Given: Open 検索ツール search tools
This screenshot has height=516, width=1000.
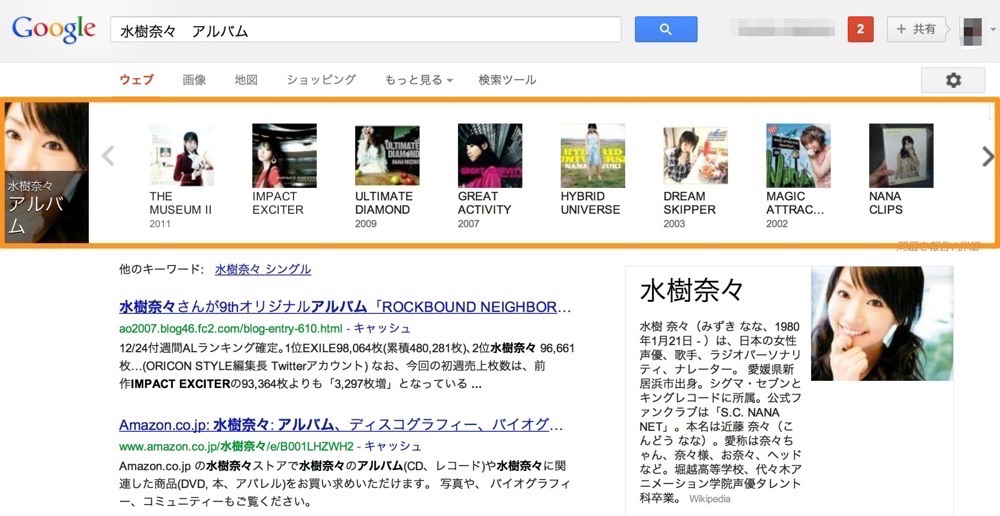Looking at the screenshot, I should click(507, 80).
